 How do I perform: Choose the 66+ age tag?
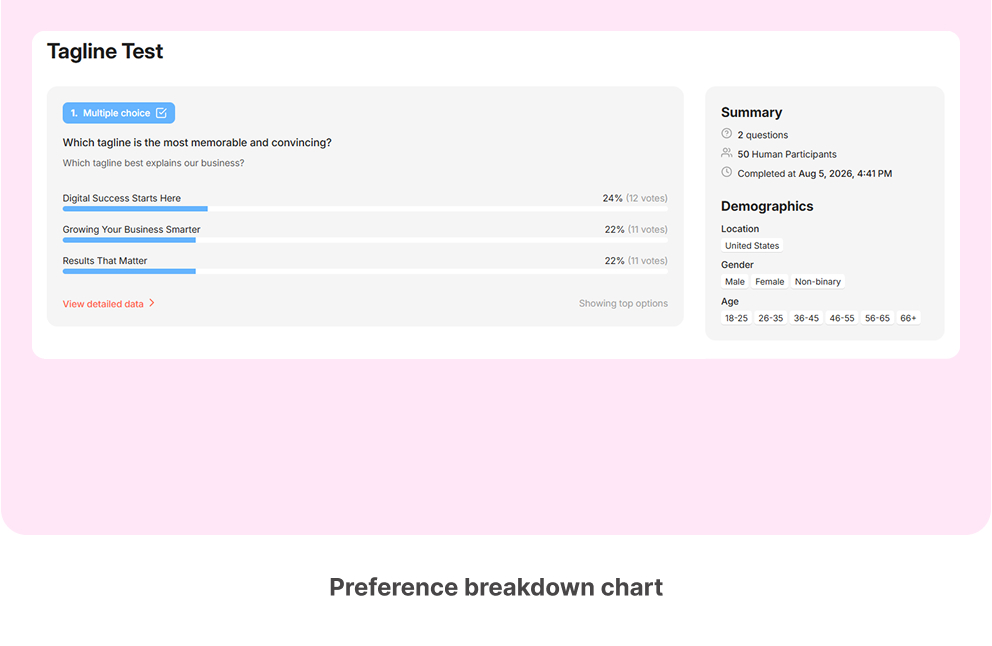(x=908, y=318)
